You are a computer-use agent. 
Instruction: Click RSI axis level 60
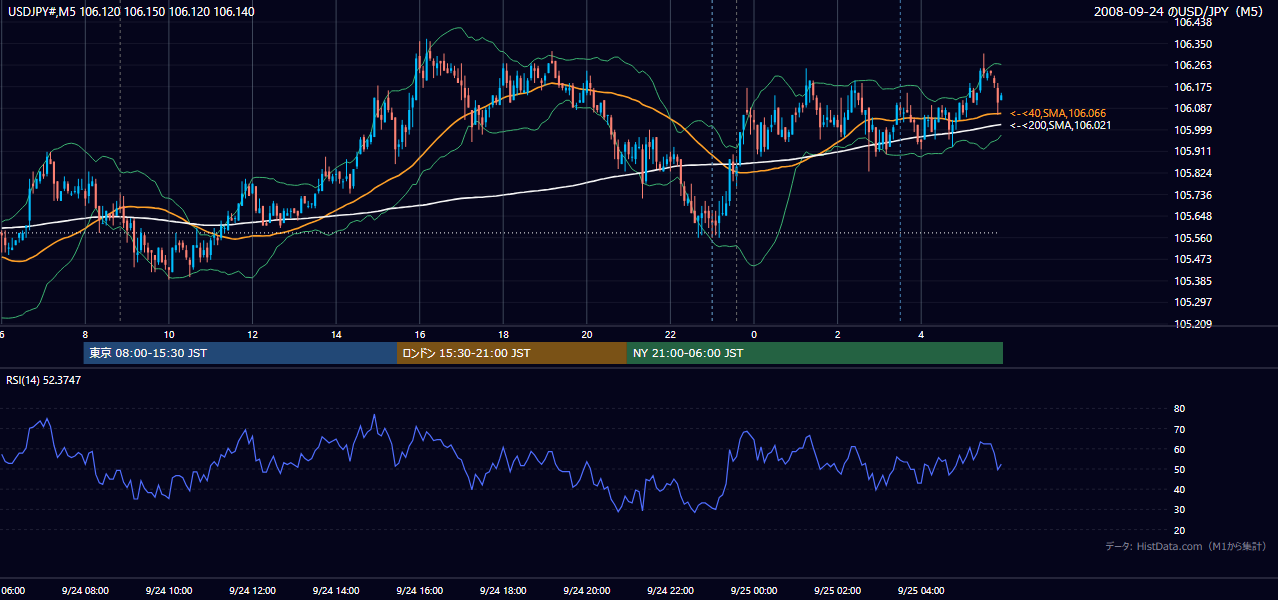click(1179, 449)
